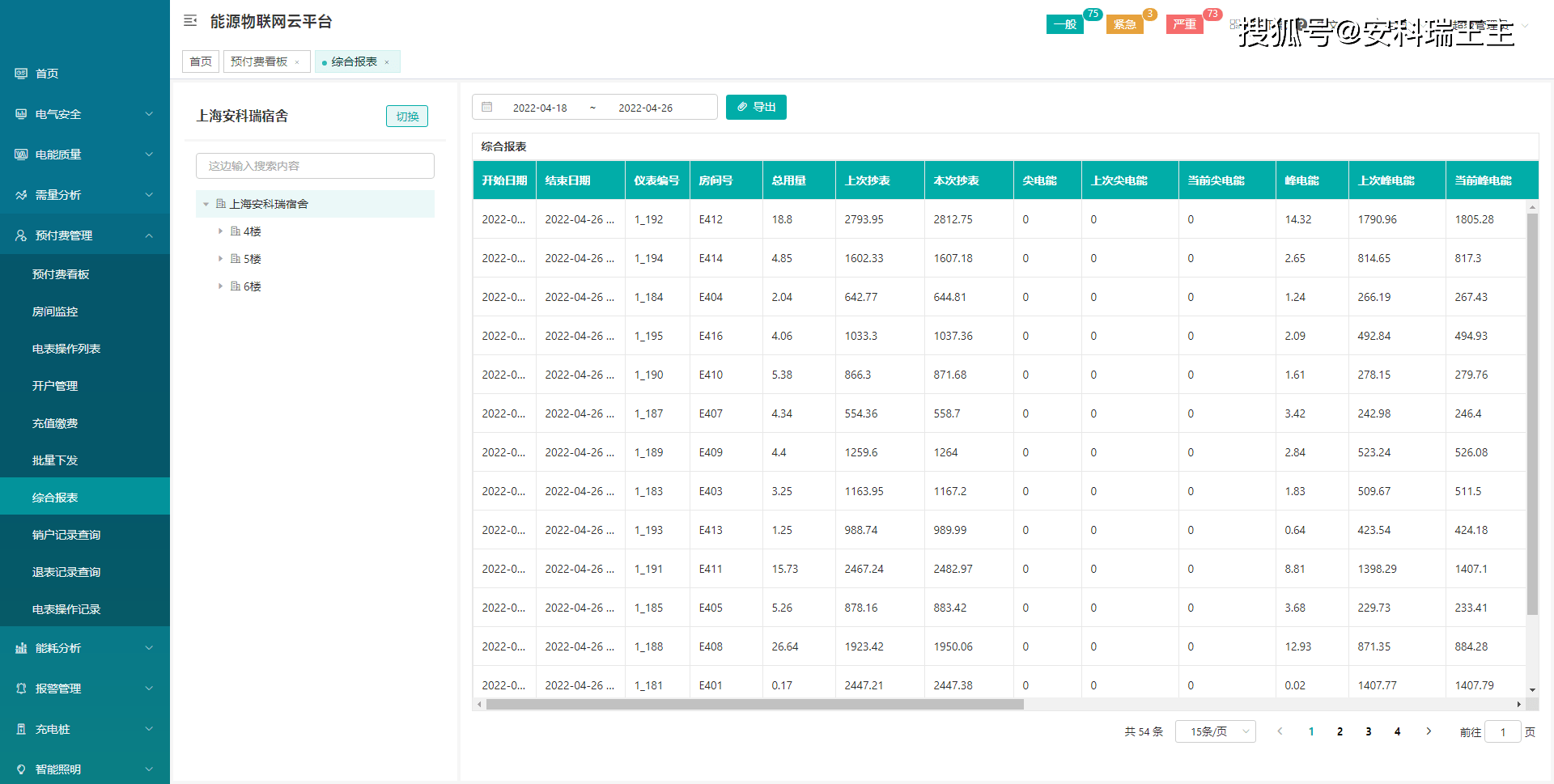
Task: Click the previous page arrow
Action: point(1280,731)
